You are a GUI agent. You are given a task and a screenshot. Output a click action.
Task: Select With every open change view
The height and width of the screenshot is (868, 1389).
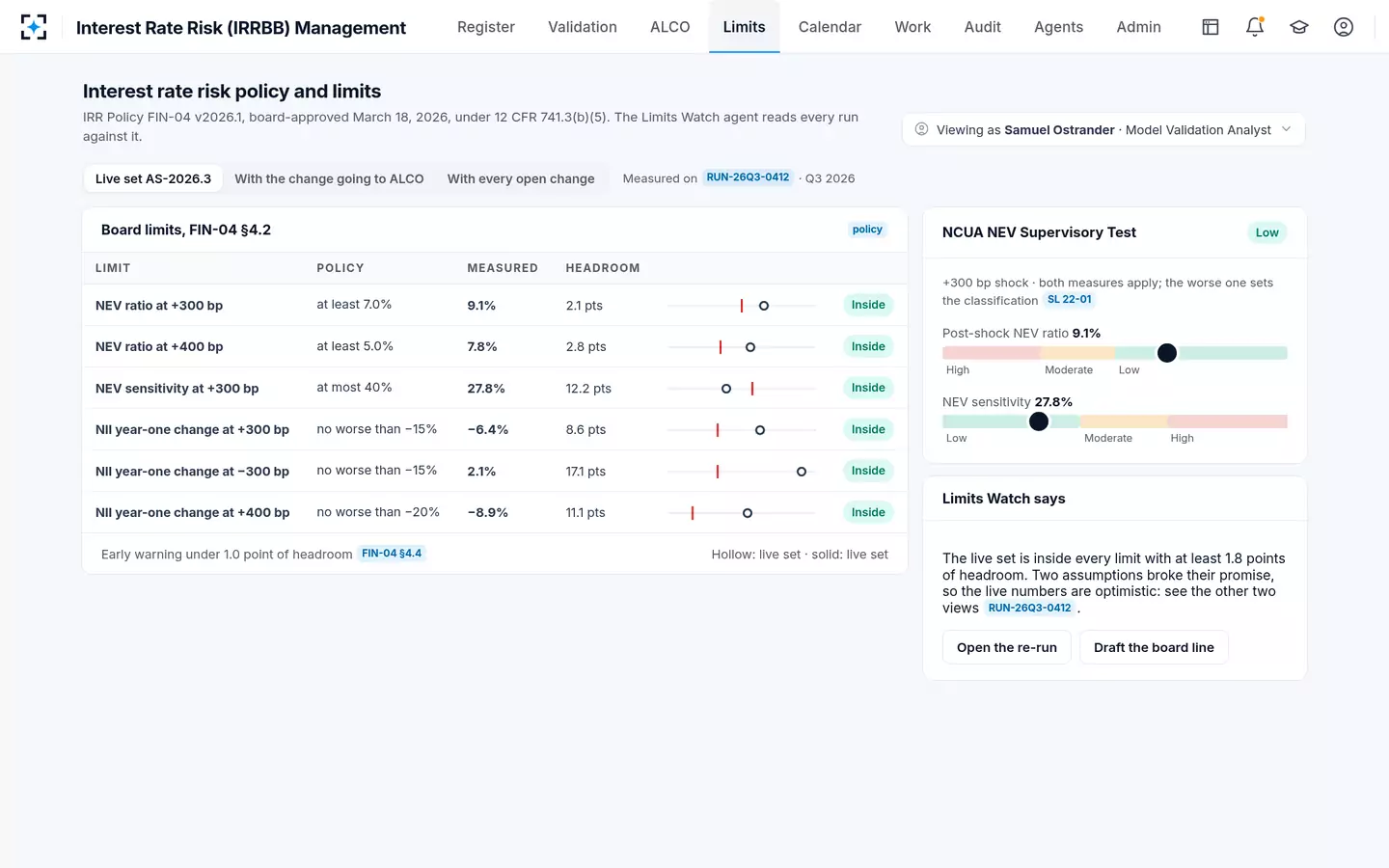click(521, 178)
